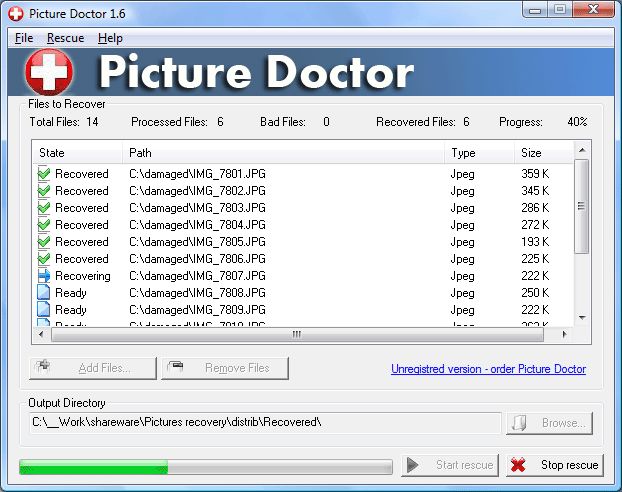This screenshot has height=492, width=622.
Task: Click the 286 K size value
Action: coord(535,208)
